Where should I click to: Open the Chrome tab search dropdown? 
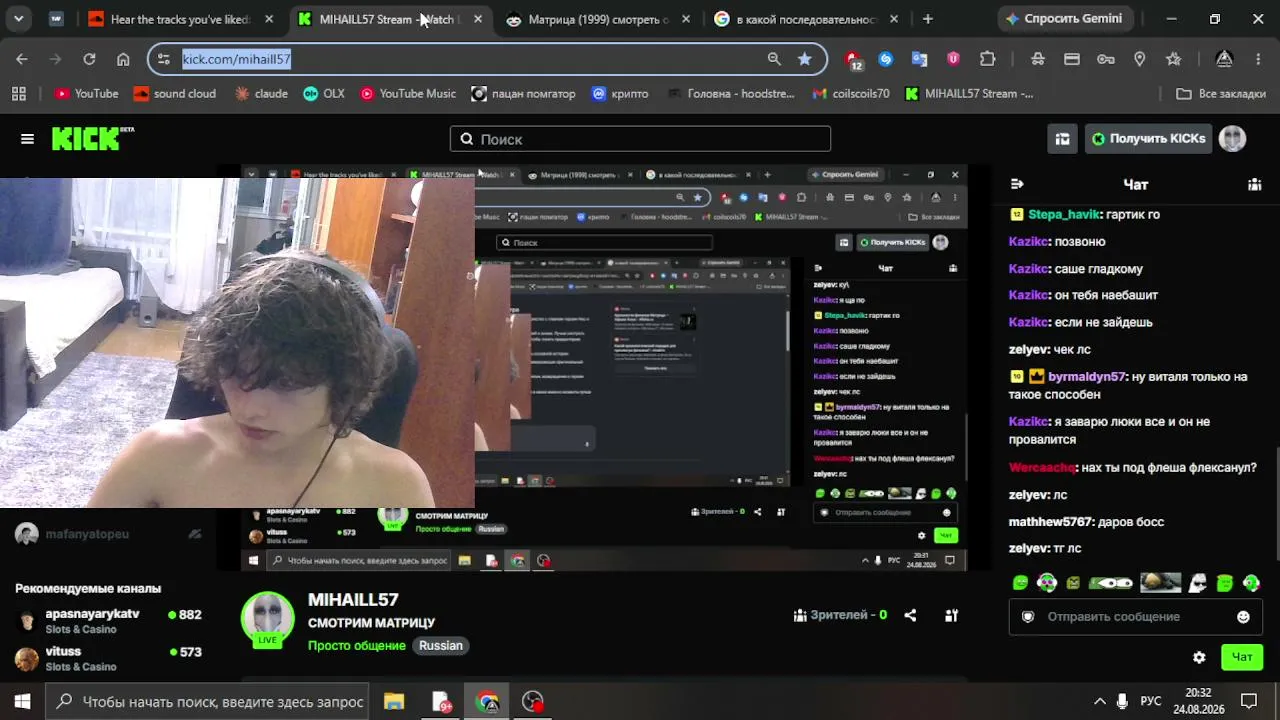click(19, 19)
